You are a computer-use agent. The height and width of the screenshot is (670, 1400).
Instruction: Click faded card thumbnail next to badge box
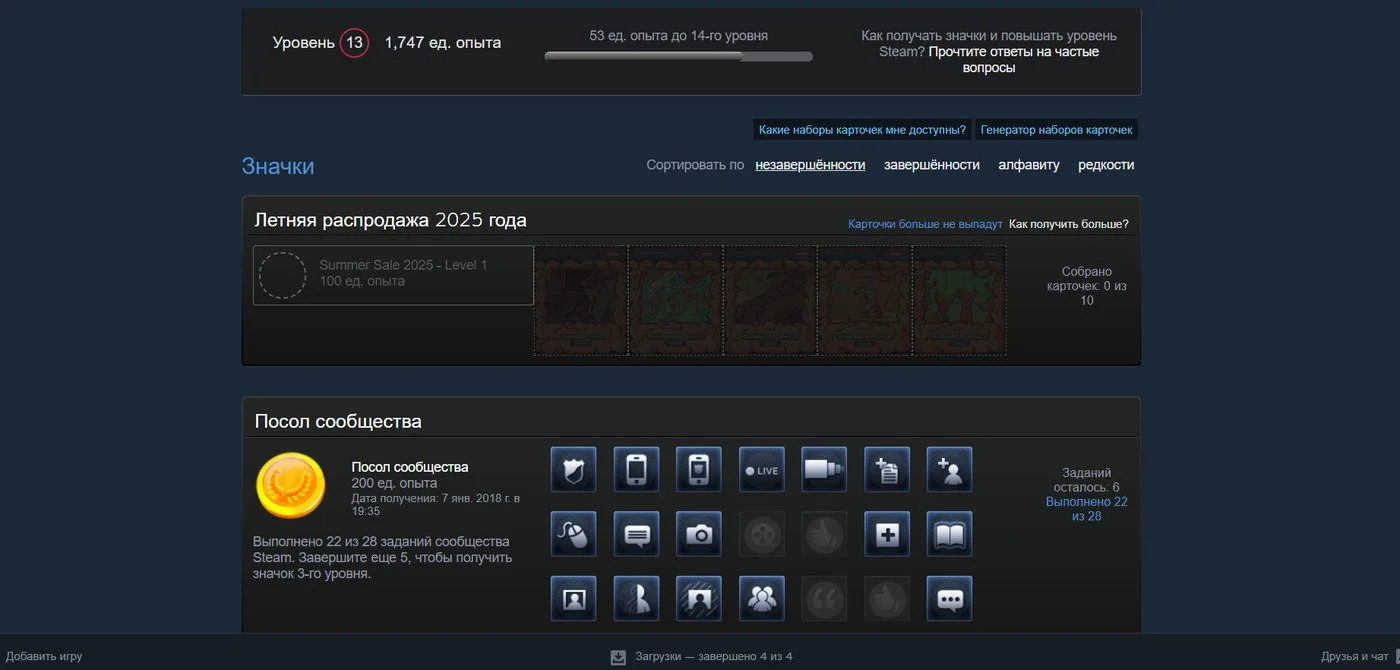(581, 300)
